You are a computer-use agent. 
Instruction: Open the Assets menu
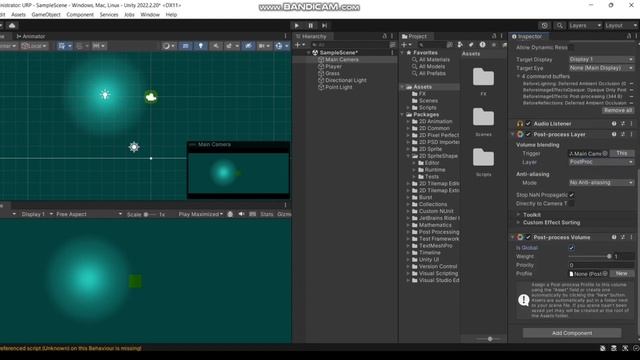pyautogui.click(x=18, y=14)
